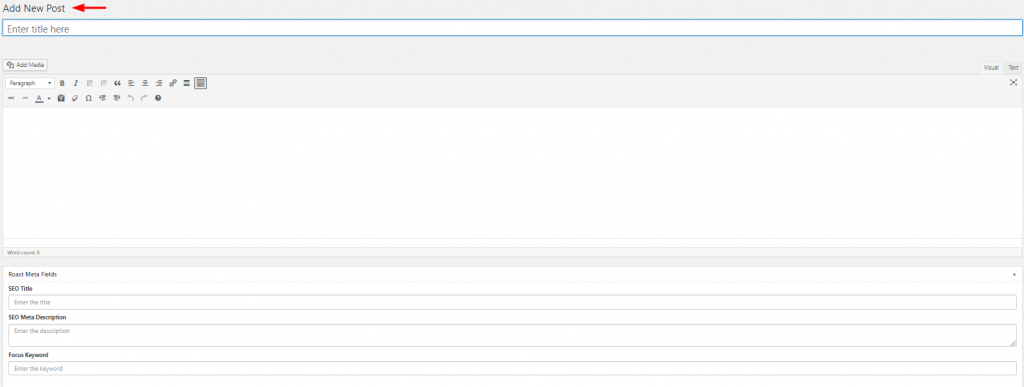Insert or edit a link

point(173,83)
